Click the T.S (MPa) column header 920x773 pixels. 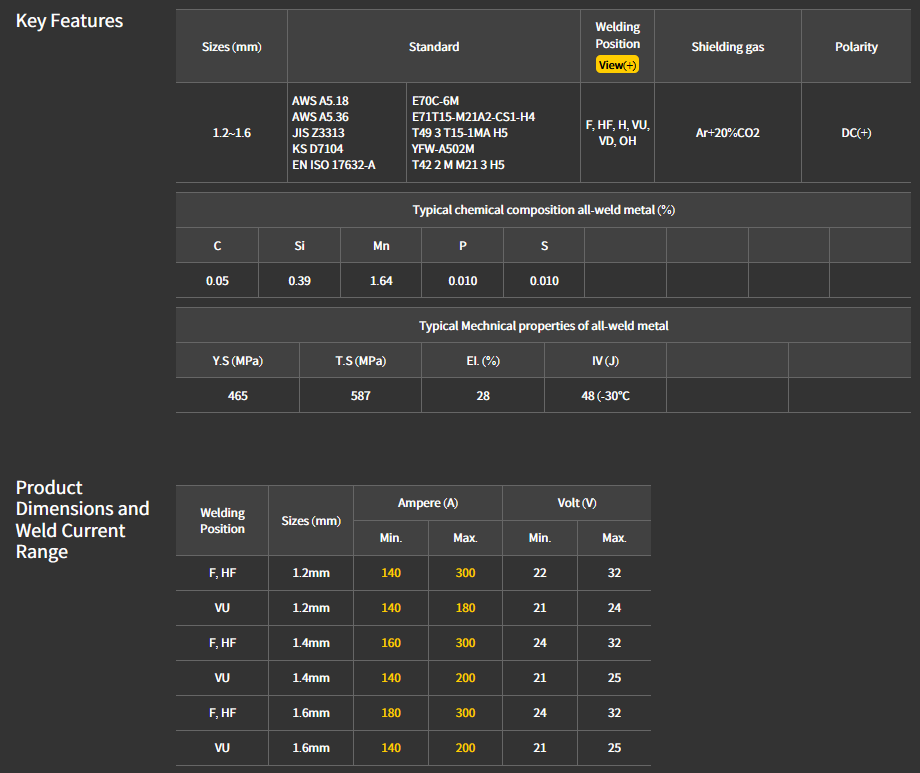pos(360,361)
